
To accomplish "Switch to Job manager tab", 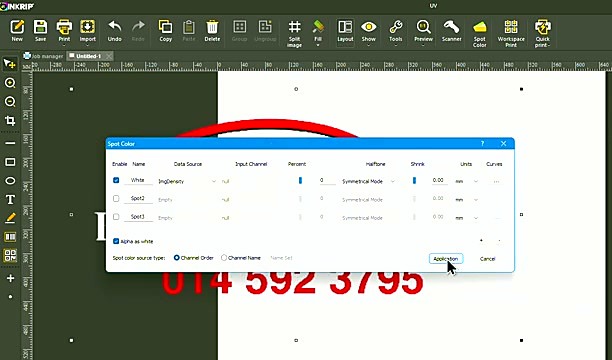I will (x=43, y=56).
